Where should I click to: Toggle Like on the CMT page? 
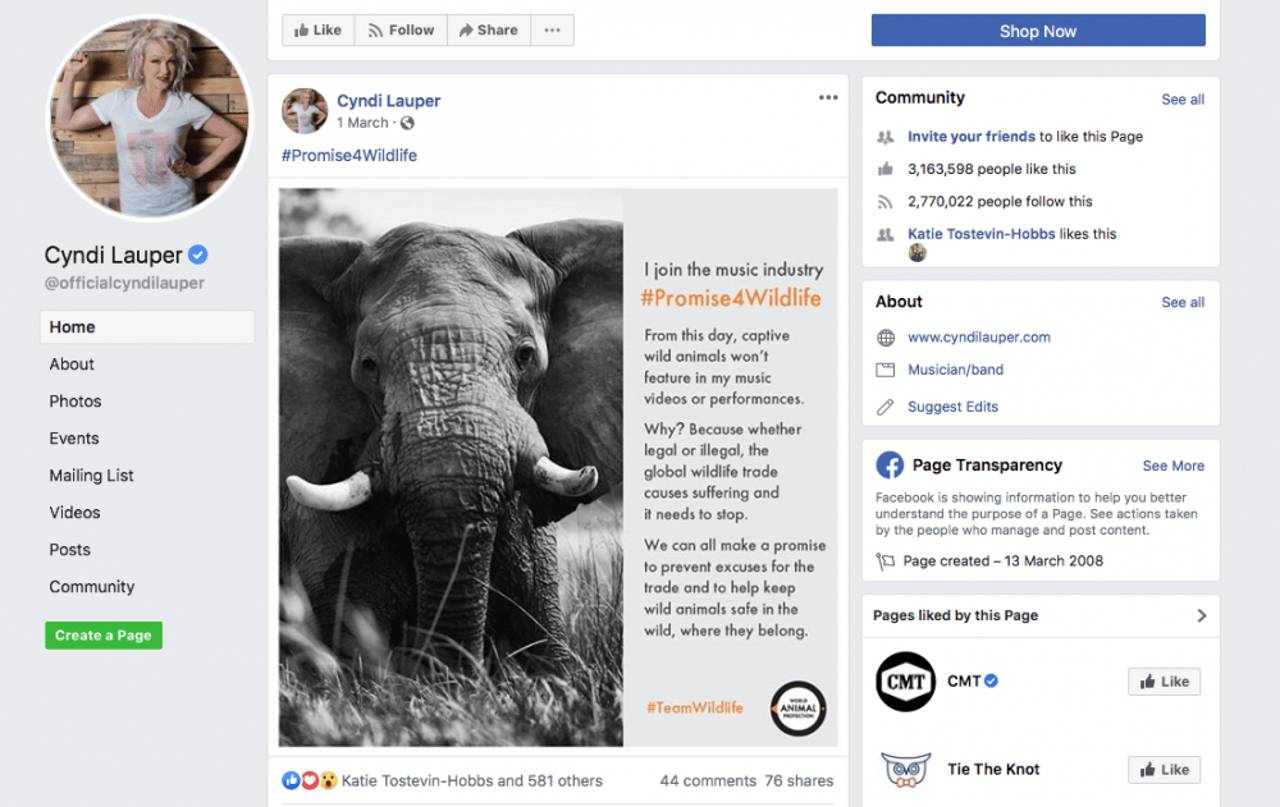1164,681
